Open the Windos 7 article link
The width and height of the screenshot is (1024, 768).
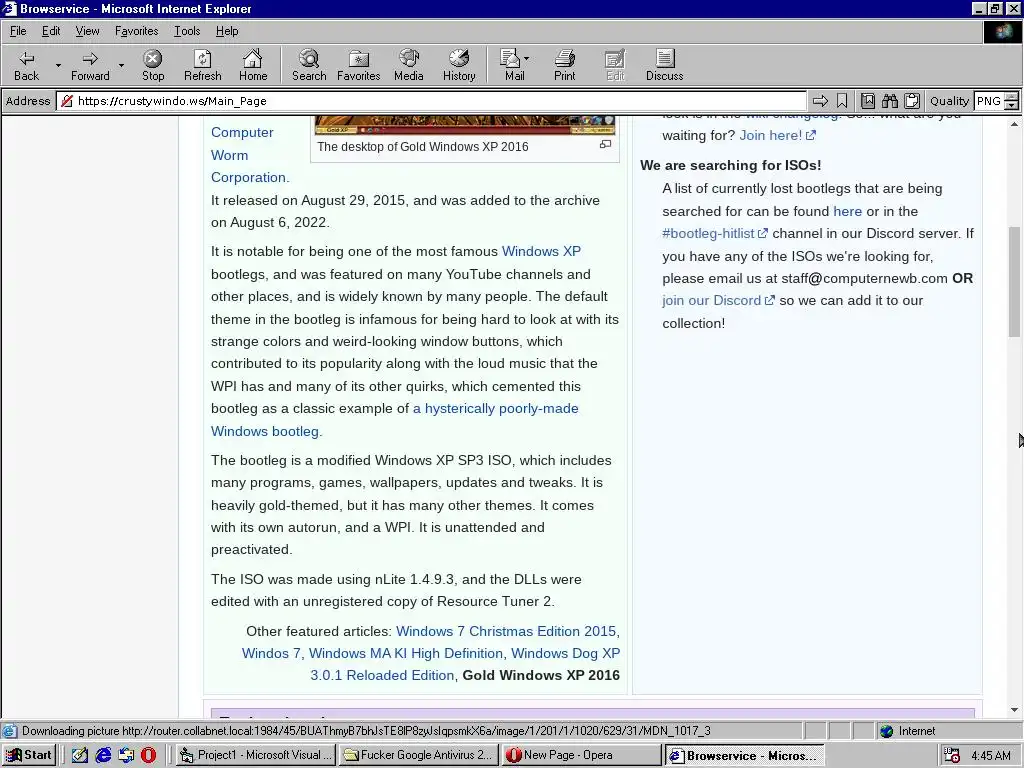click(x=271, y=653)
